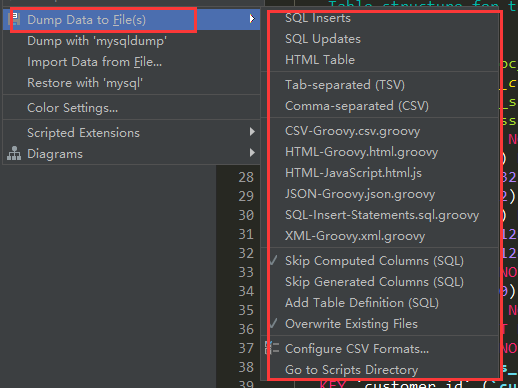Click the Configure CSV Formats icon

point(272,347)
